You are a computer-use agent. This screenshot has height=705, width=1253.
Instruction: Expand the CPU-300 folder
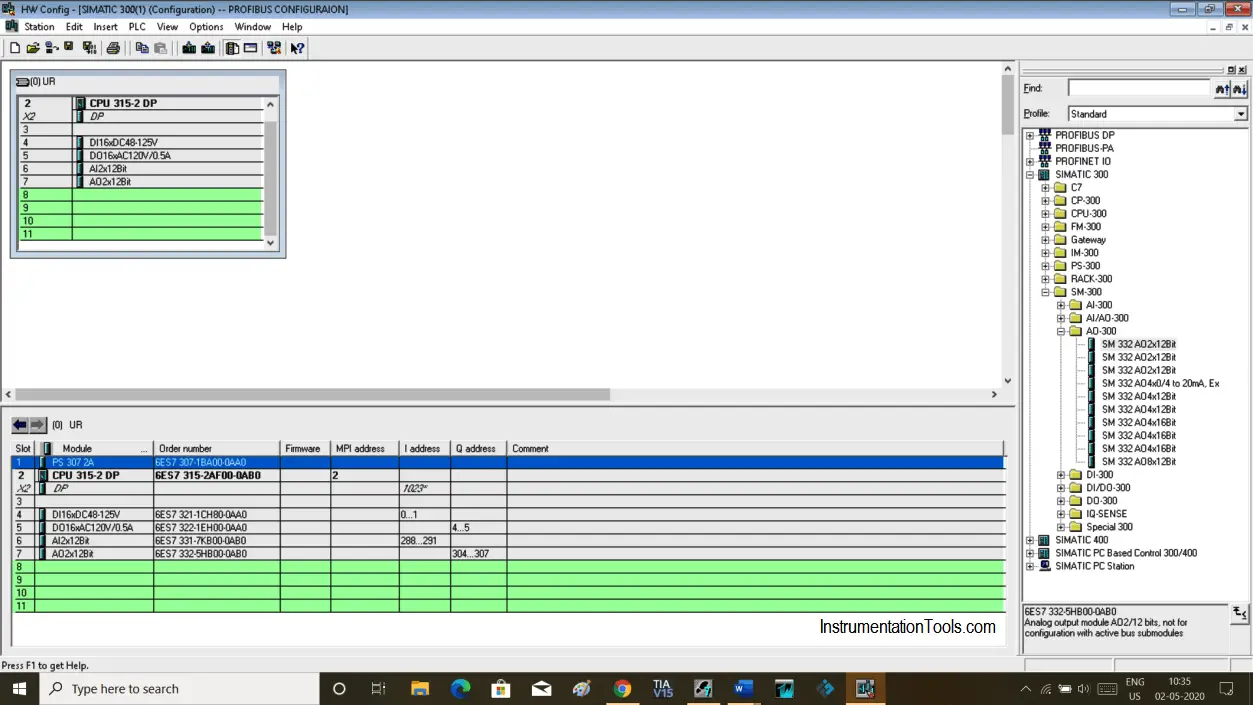click(1046, 213)
